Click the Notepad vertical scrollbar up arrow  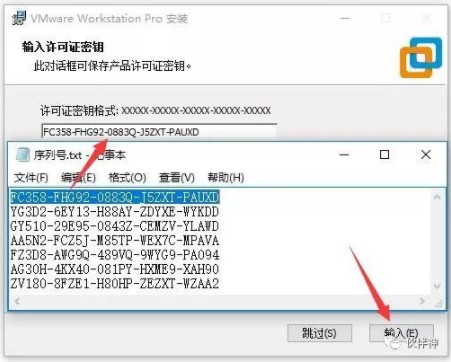437,197
